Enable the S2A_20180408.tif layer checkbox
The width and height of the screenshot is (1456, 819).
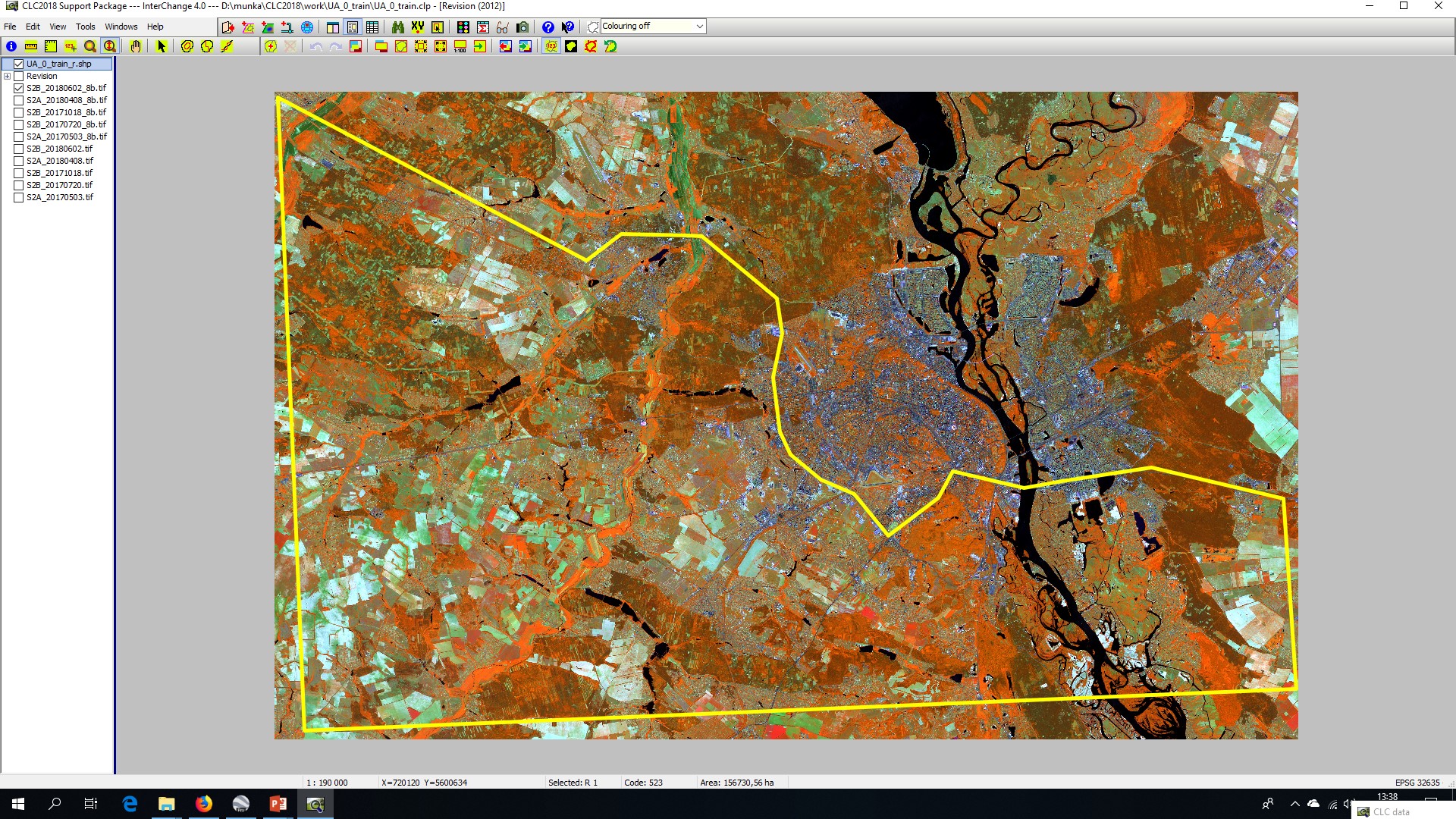click(x=19, y=161)
